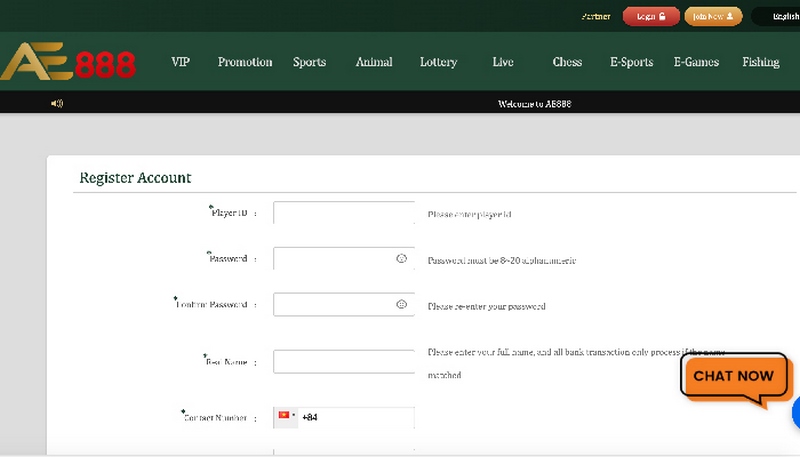Show password using the Password field eye icon

[401, 258]
